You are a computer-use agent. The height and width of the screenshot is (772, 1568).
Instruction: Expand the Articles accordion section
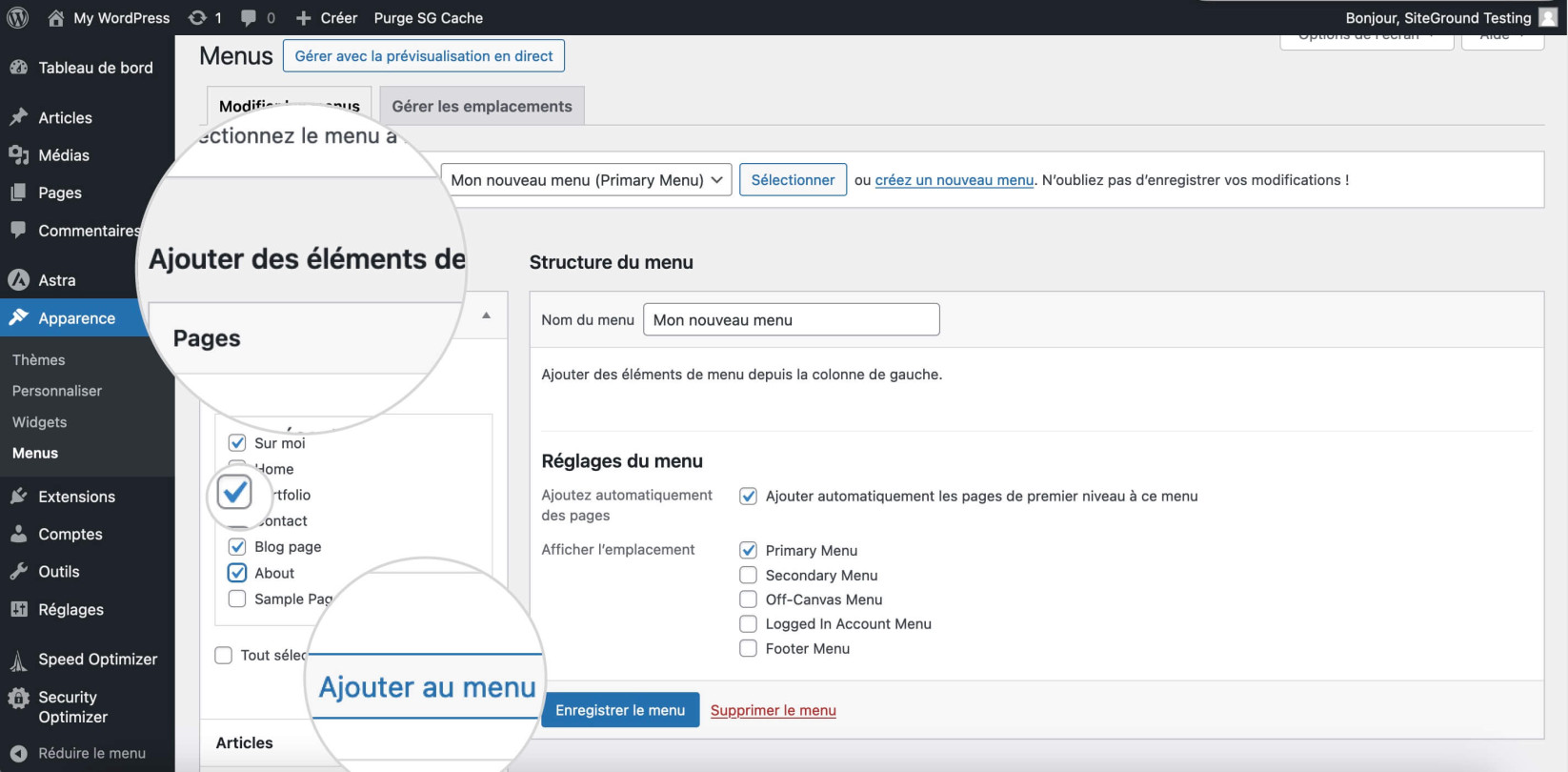coord(245,742)
